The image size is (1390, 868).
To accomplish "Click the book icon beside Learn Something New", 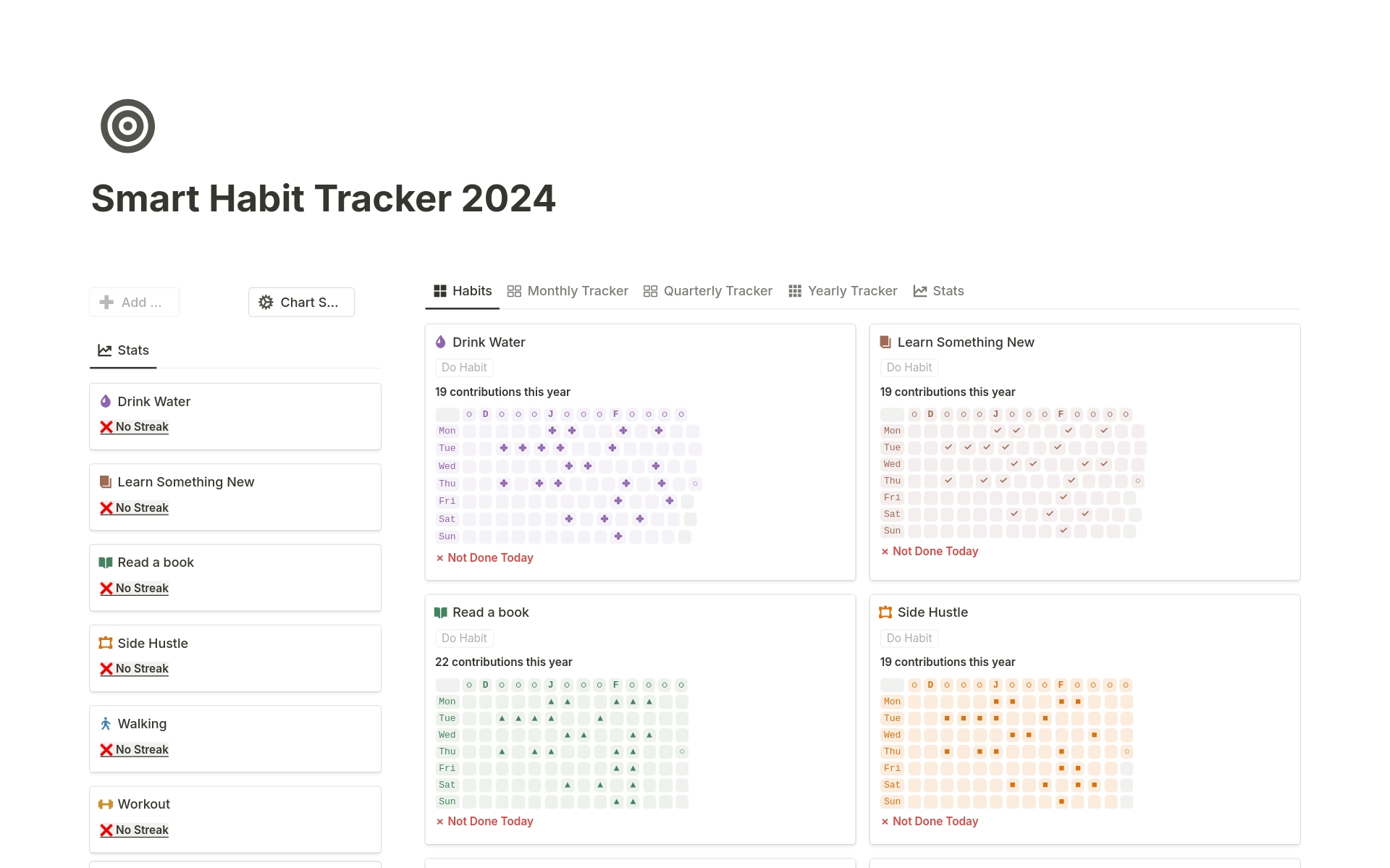I will click(x=885, y=342).
